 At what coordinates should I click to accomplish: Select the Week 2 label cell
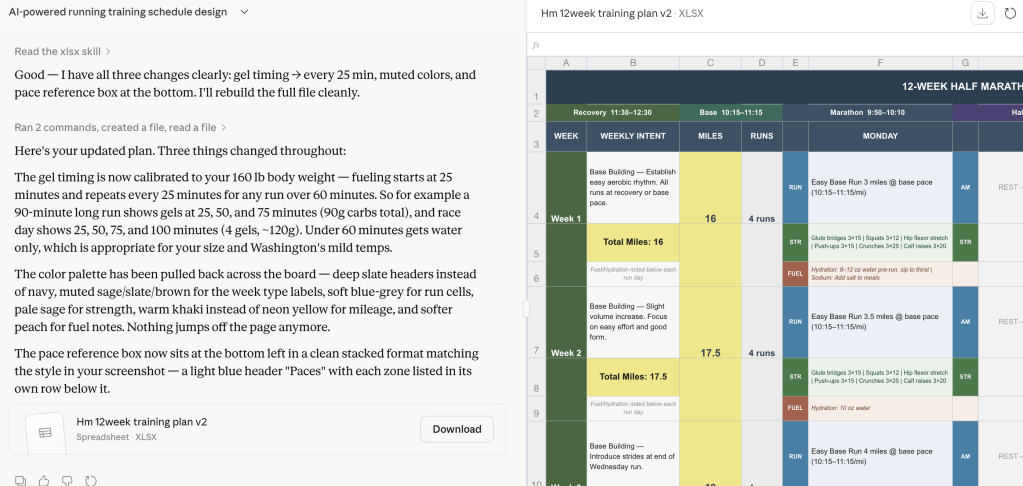pos(566,353)
